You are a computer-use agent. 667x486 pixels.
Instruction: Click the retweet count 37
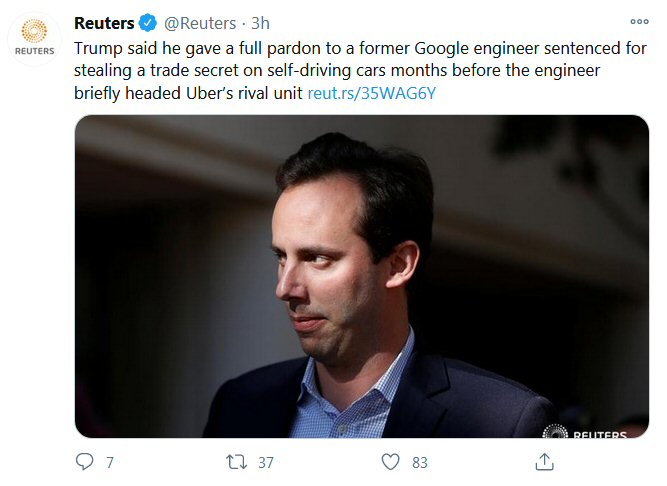pyautogui.click(x=265, y=463)
